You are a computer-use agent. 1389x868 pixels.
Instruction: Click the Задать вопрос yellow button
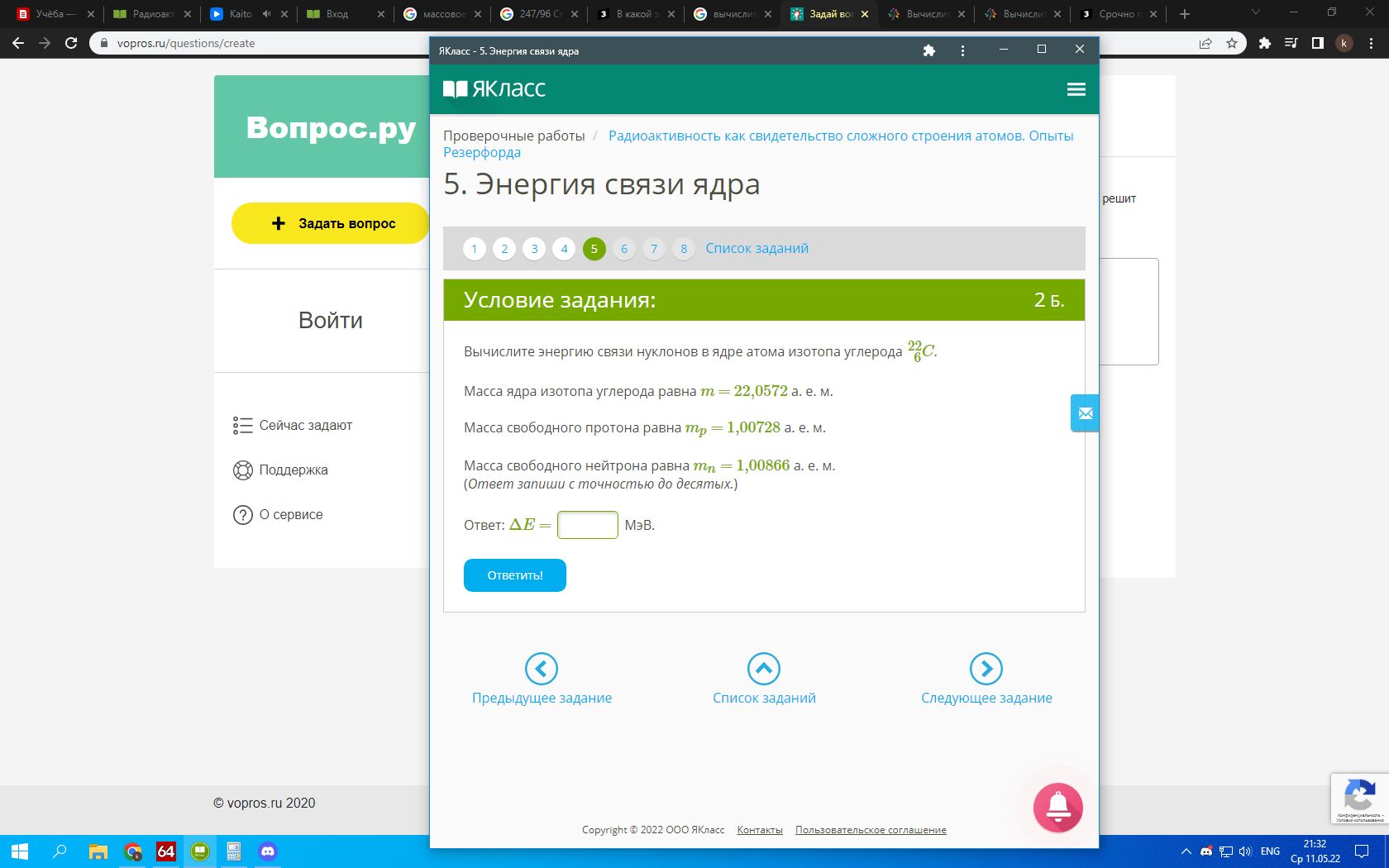tap(331, 223)
